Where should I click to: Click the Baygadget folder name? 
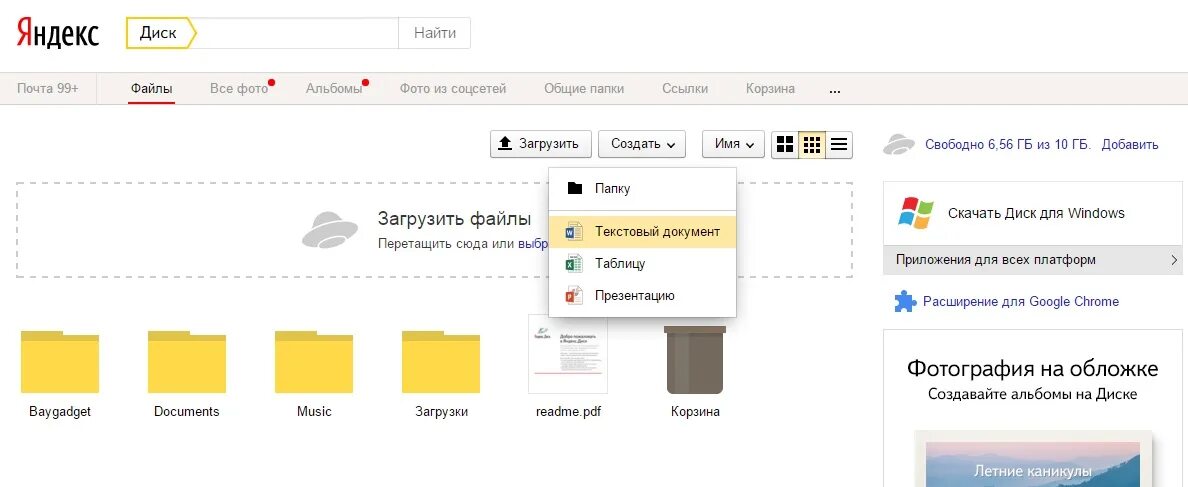pyautogui.click(x=60, y=412)
